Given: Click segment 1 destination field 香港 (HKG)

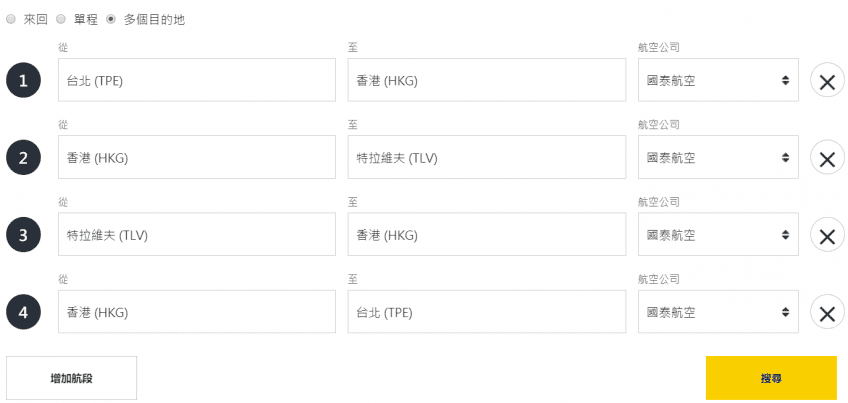Looking at the screenshot, I should click(x=486, y=80).
